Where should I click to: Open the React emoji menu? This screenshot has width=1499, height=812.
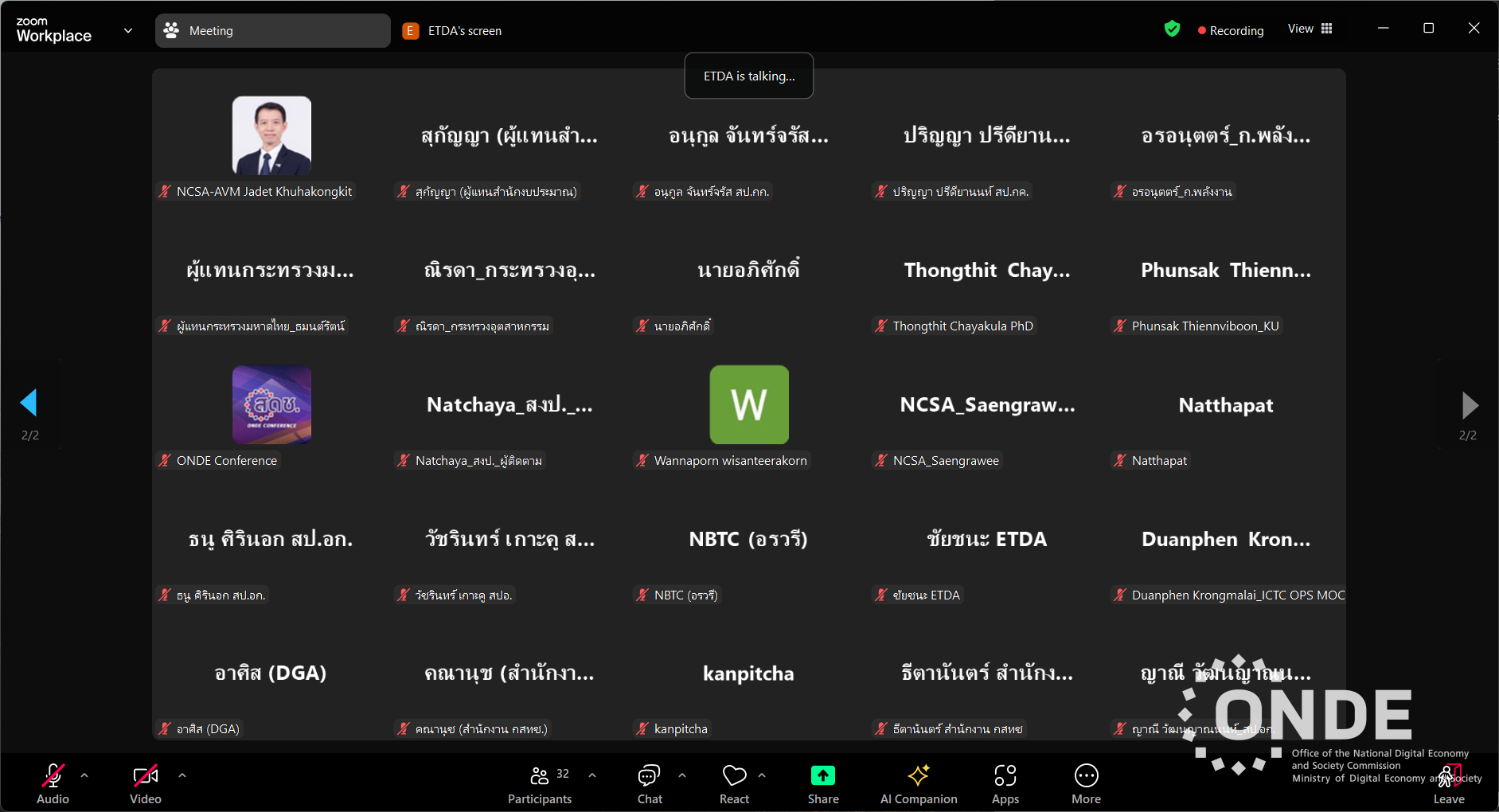click(734, 784)
